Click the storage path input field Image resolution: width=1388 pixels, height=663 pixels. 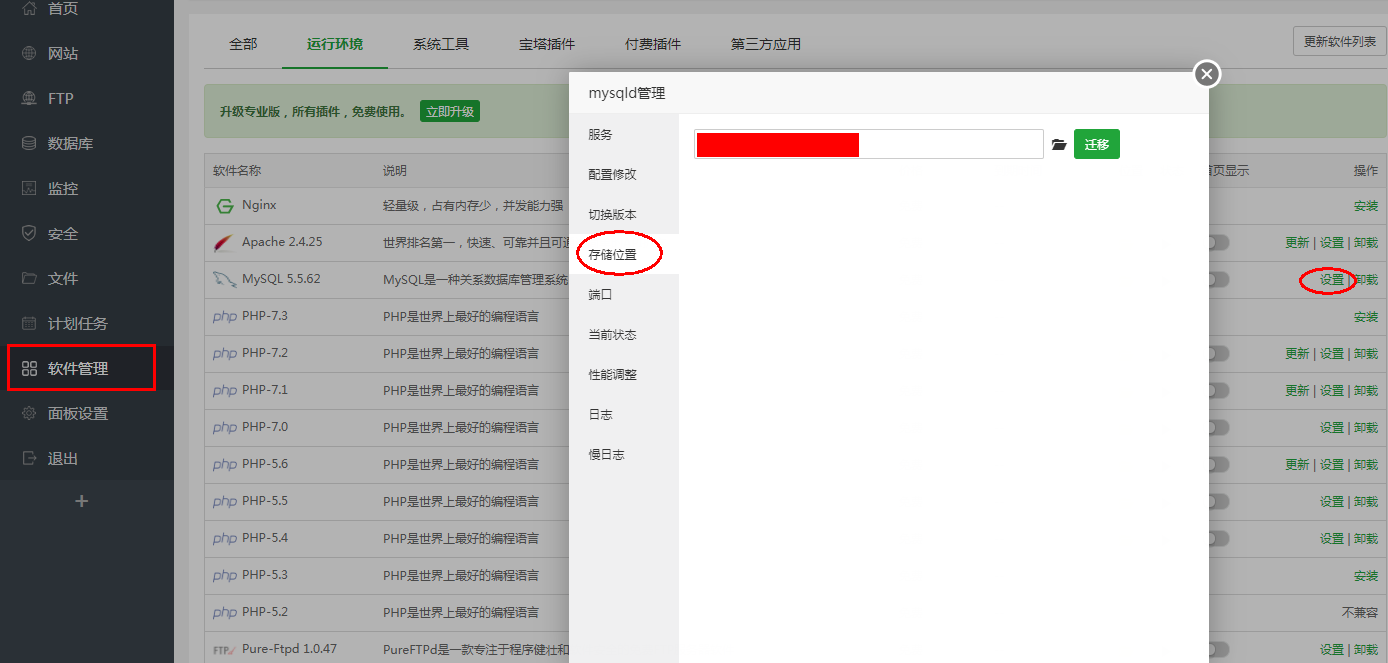click(x=869, y=144)
